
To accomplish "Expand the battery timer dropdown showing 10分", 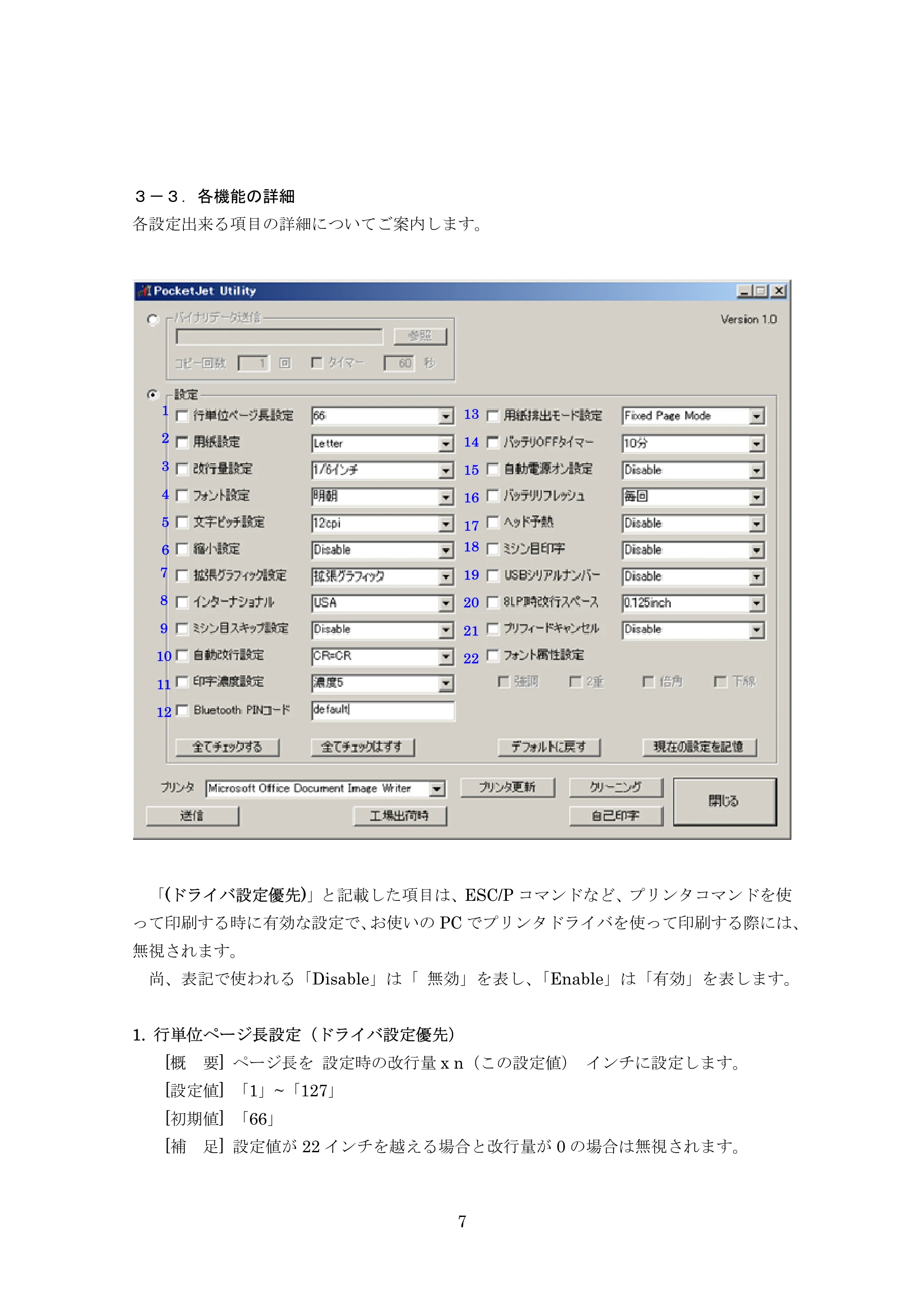I will [x=693, y=443].
